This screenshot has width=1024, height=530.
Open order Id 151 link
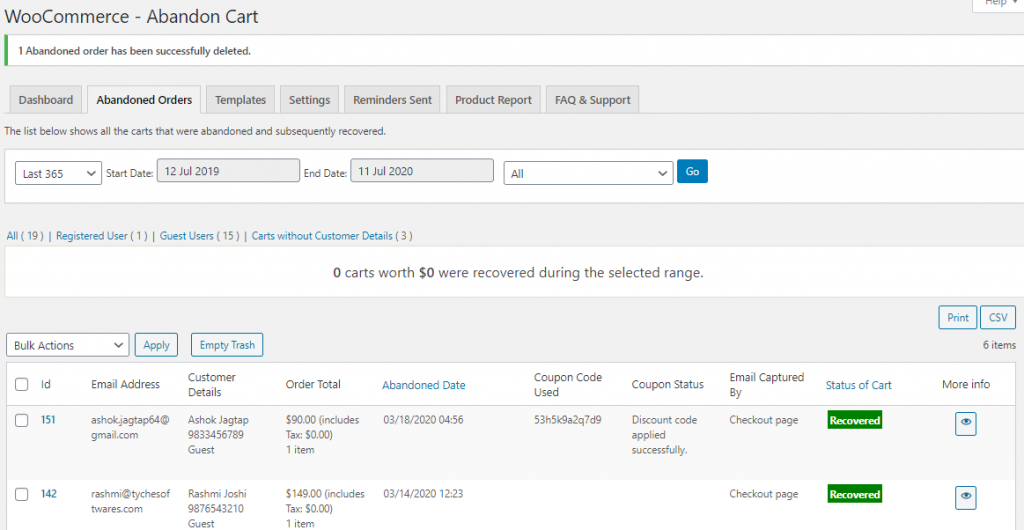pos(48,420)
